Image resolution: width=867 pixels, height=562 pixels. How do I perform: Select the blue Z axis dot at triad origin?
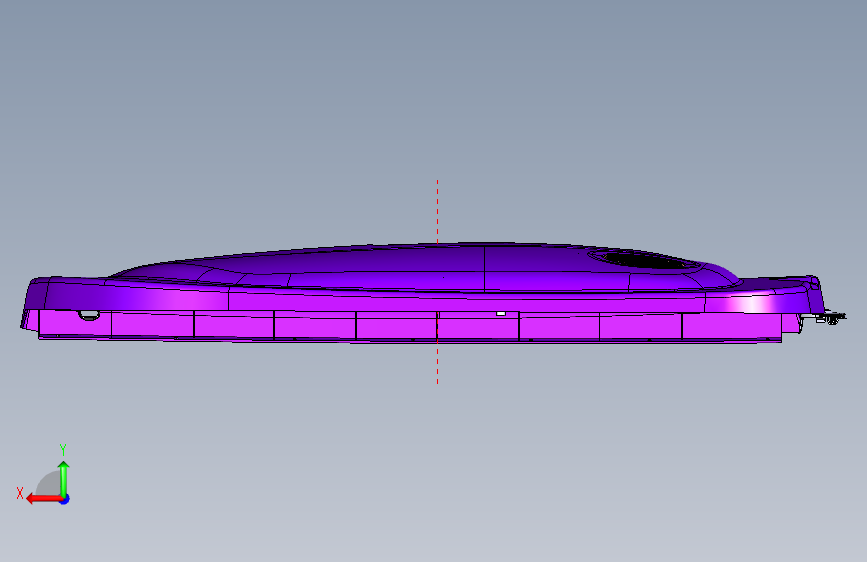click(x=65, y=499)
